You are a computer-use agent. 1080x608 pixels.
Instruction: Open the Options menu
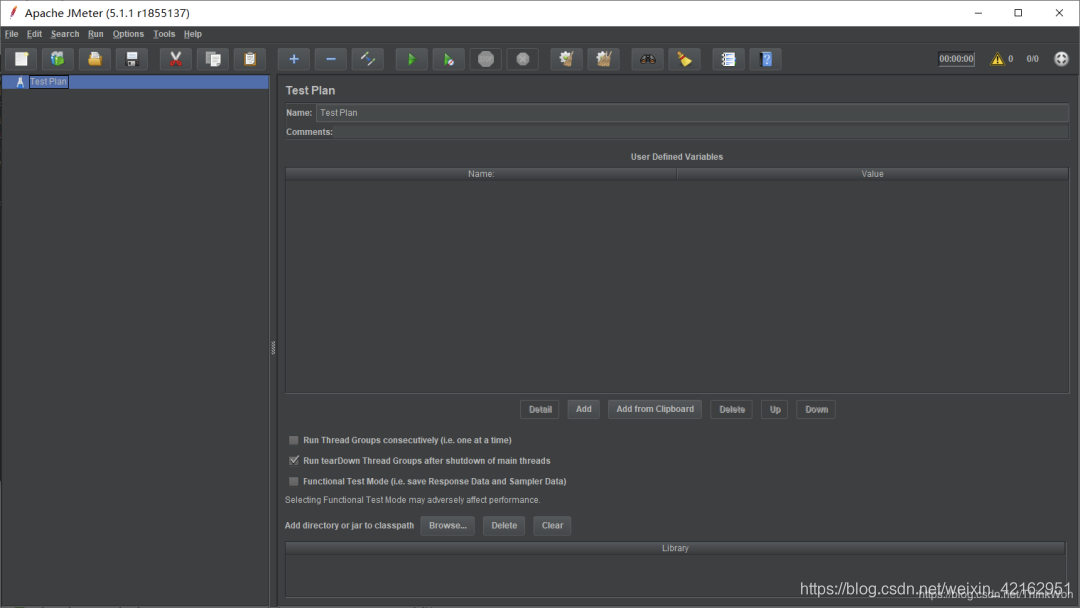tap(128, 34)
